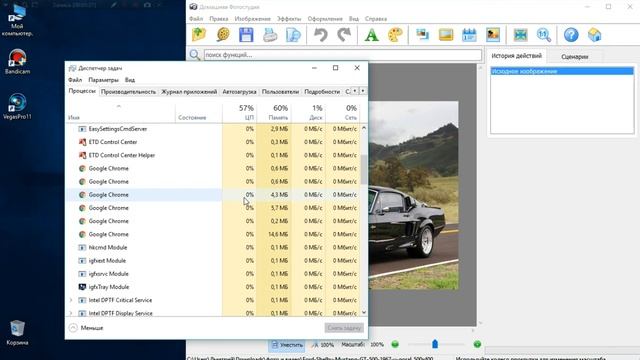Click the house-in-box toolbar icon
This screenshot has height=360, width=640.
595,35
